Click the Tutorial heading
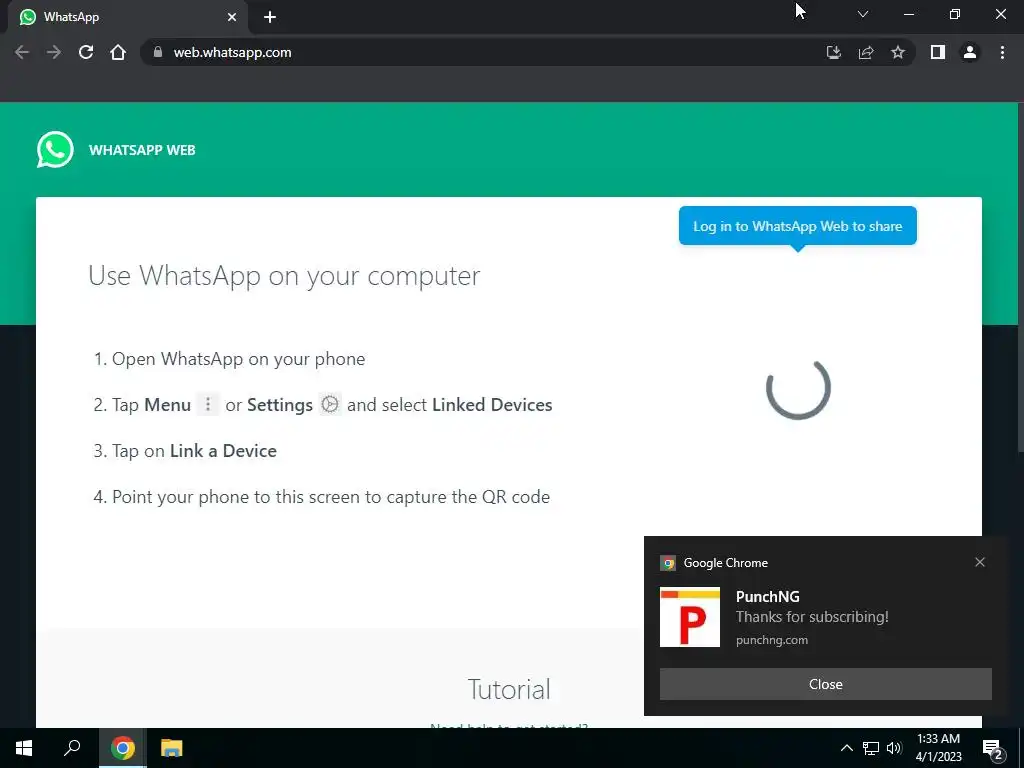Viewport: 1024px width, 768px height. pyautogui.click(x=509, y=689)
